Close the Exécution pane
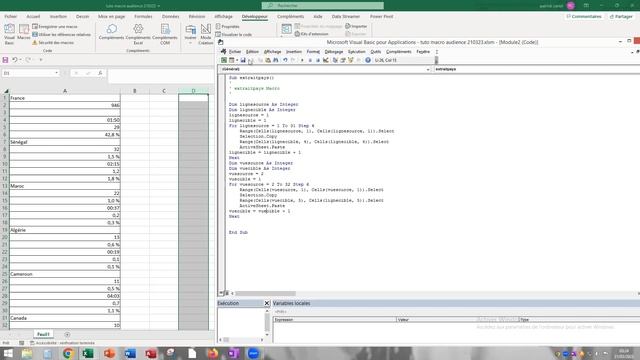This screenshot has height=360, width=640. click(267, 303)
